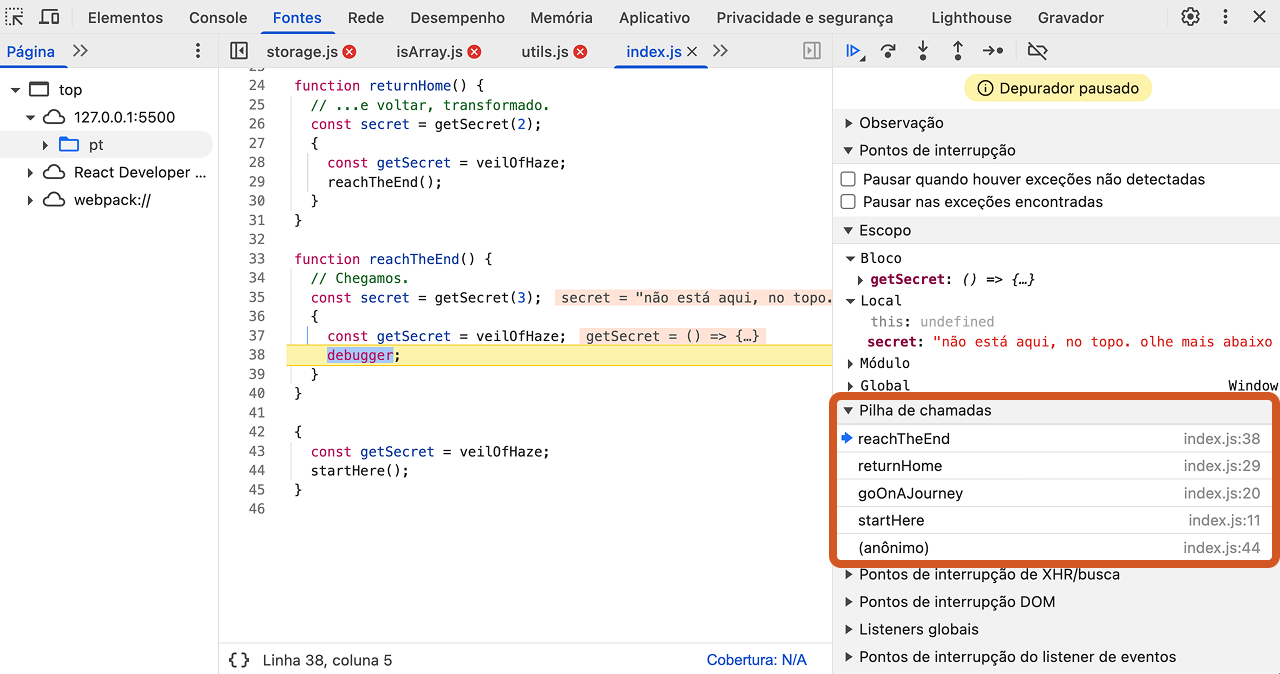The width and height of the screenshot is (1280, 674).
Task: Click error icon on isArray.js tab
Action: click(x=474, y=51)
